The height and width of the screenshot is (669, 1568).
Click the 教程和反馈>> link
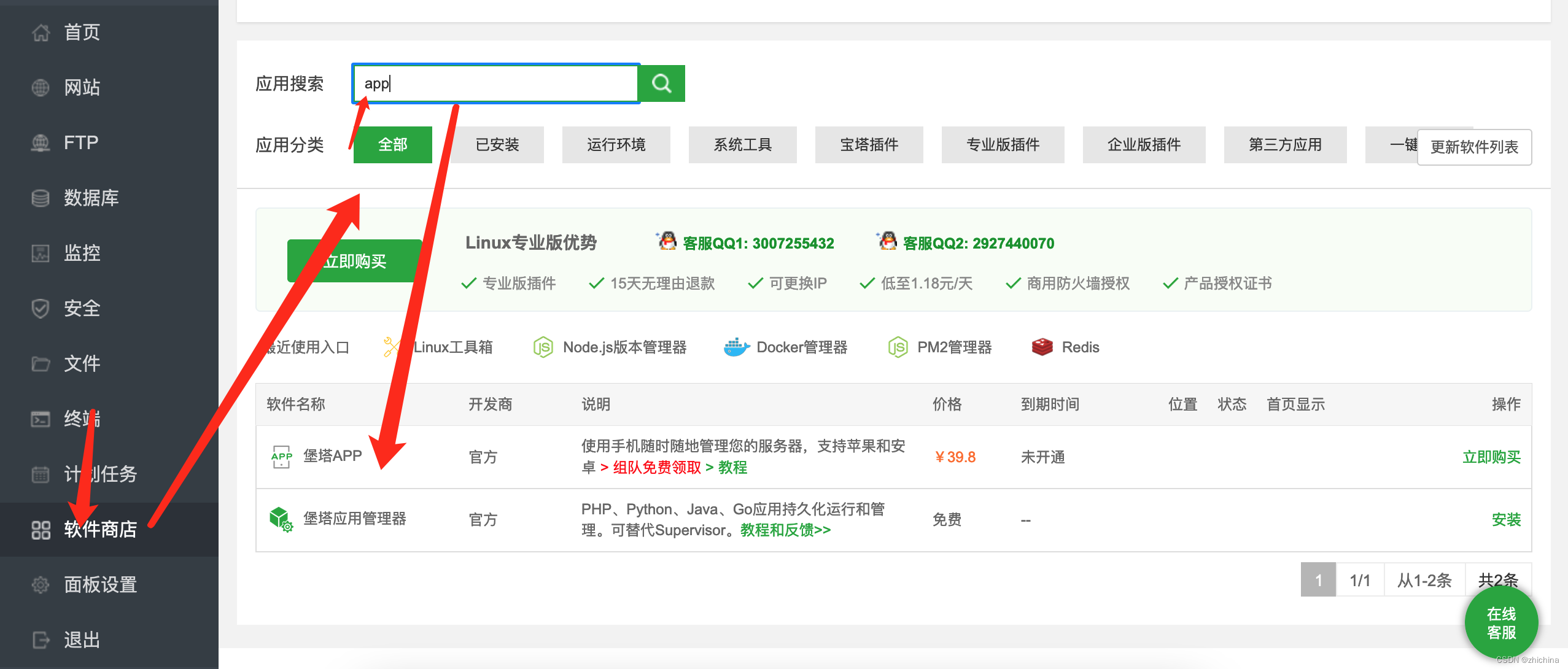(785, 530)
